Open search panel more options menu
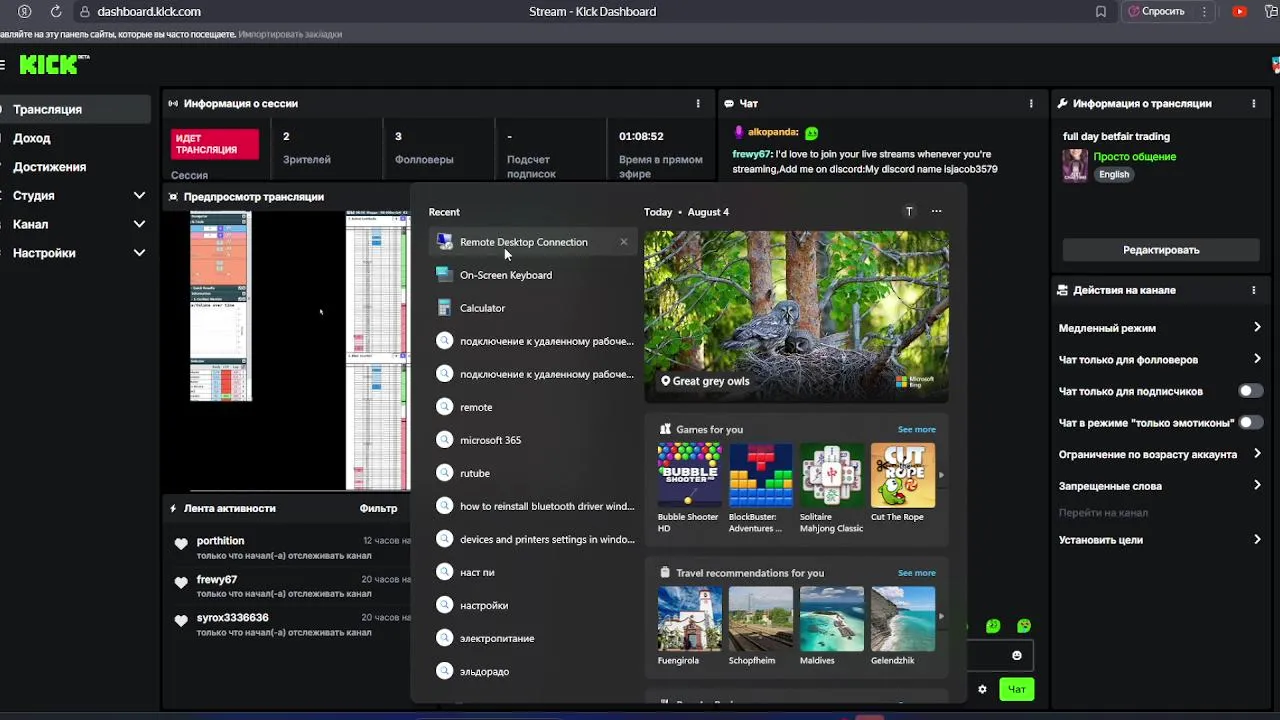 coord(936,211)
